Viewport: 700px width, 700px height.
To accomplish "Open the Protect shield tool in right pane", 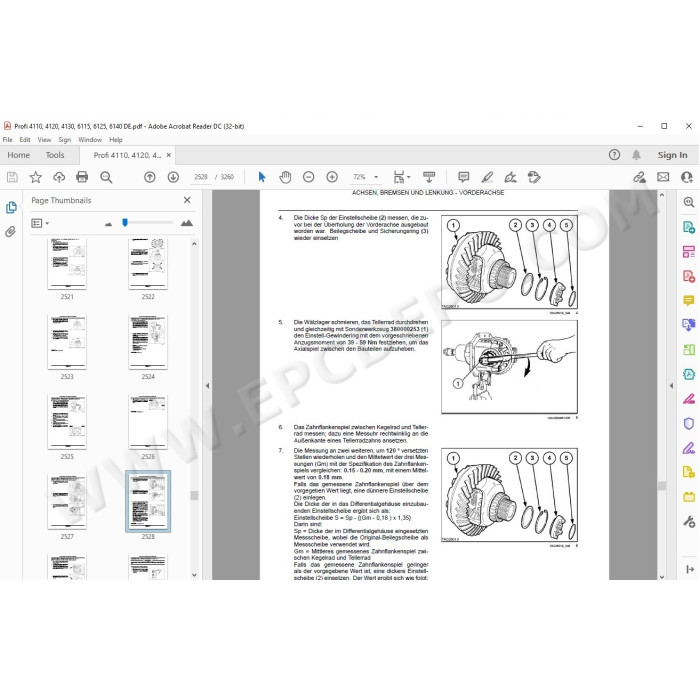I will [689, 423].
